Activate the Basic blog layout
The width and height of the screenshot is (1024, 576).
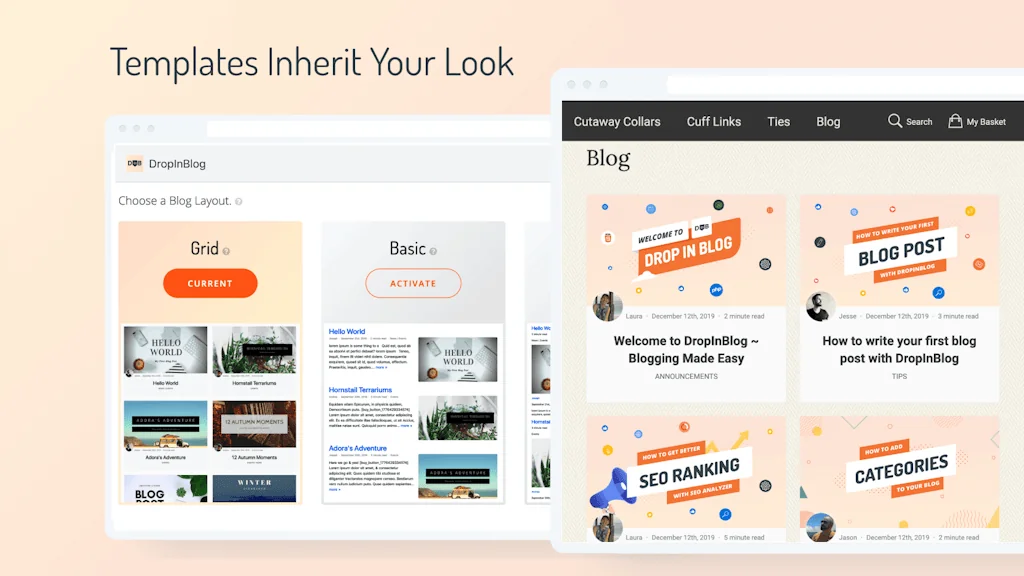[x=413, y=283]
